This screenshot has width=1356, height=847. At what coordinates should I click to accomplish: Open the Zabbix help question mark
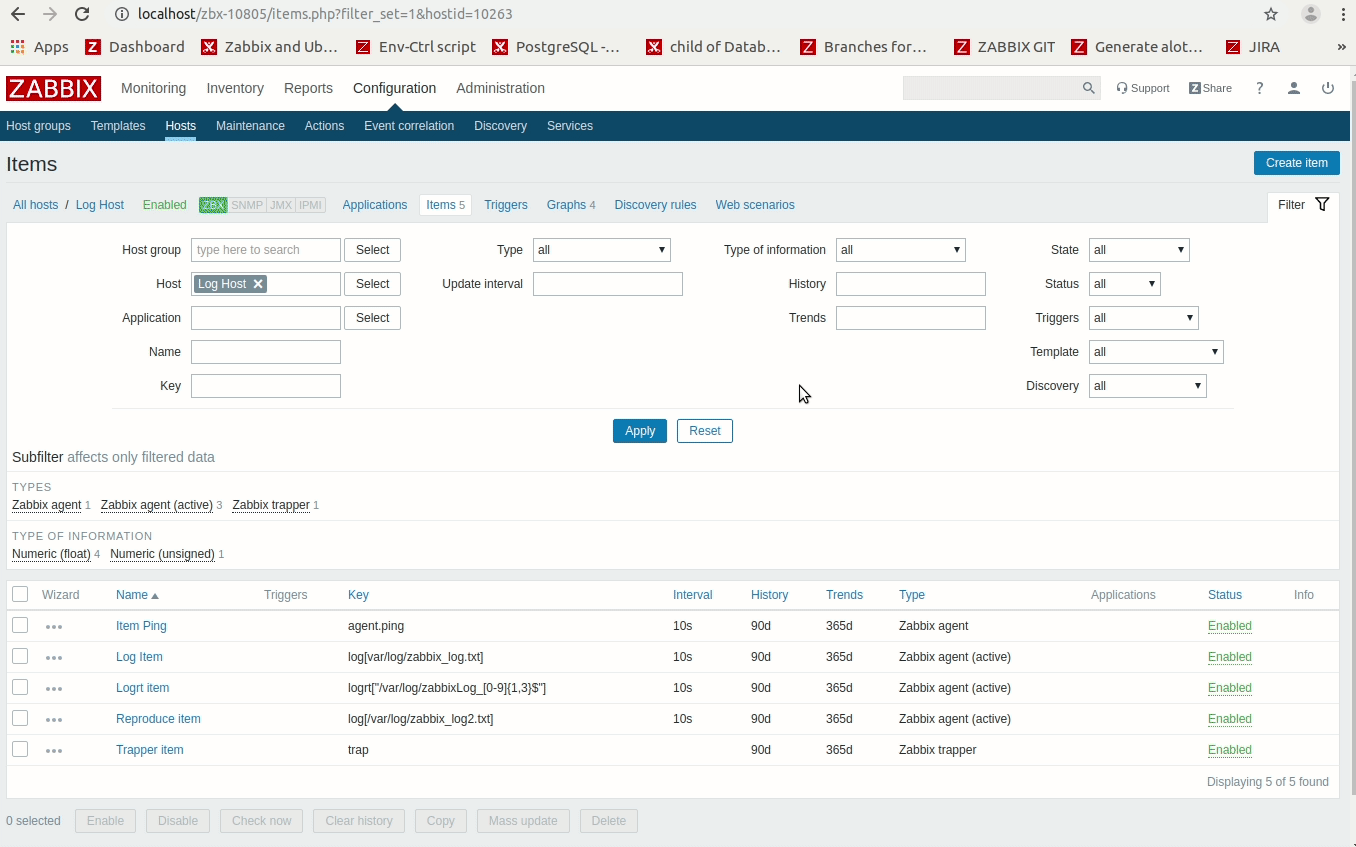click(1260, 88)
